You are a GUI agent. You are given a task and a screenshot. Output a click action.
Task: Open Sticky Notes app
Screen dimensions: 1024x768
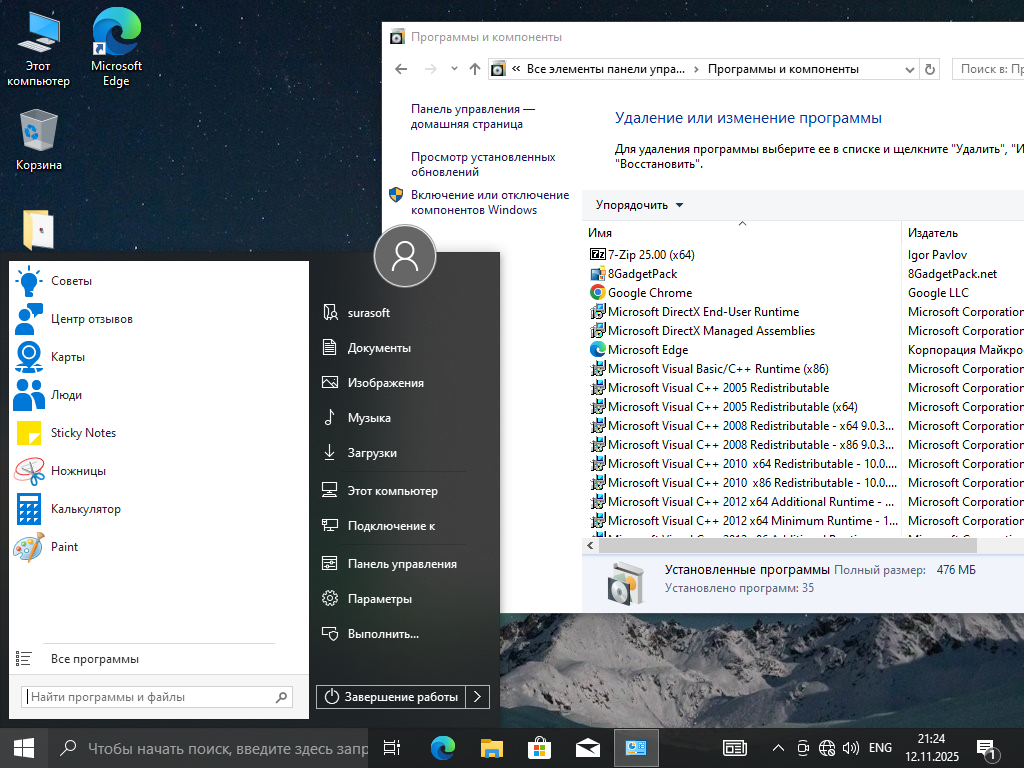(83, 433)
